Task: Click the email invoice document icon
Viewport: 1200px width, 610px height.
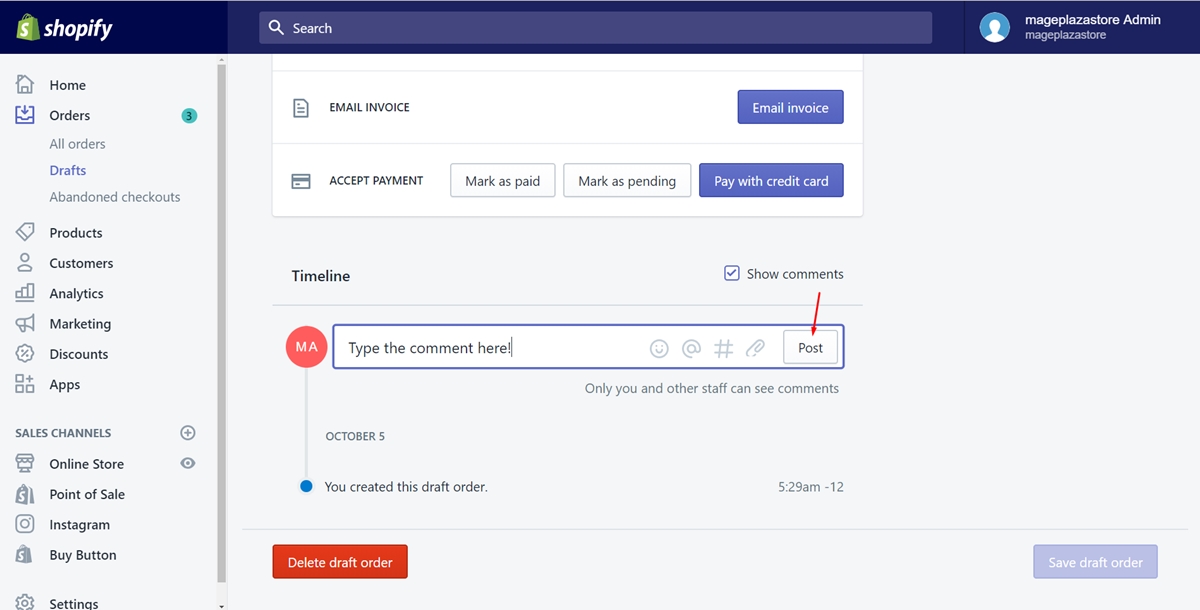Action: coord(301,108)
